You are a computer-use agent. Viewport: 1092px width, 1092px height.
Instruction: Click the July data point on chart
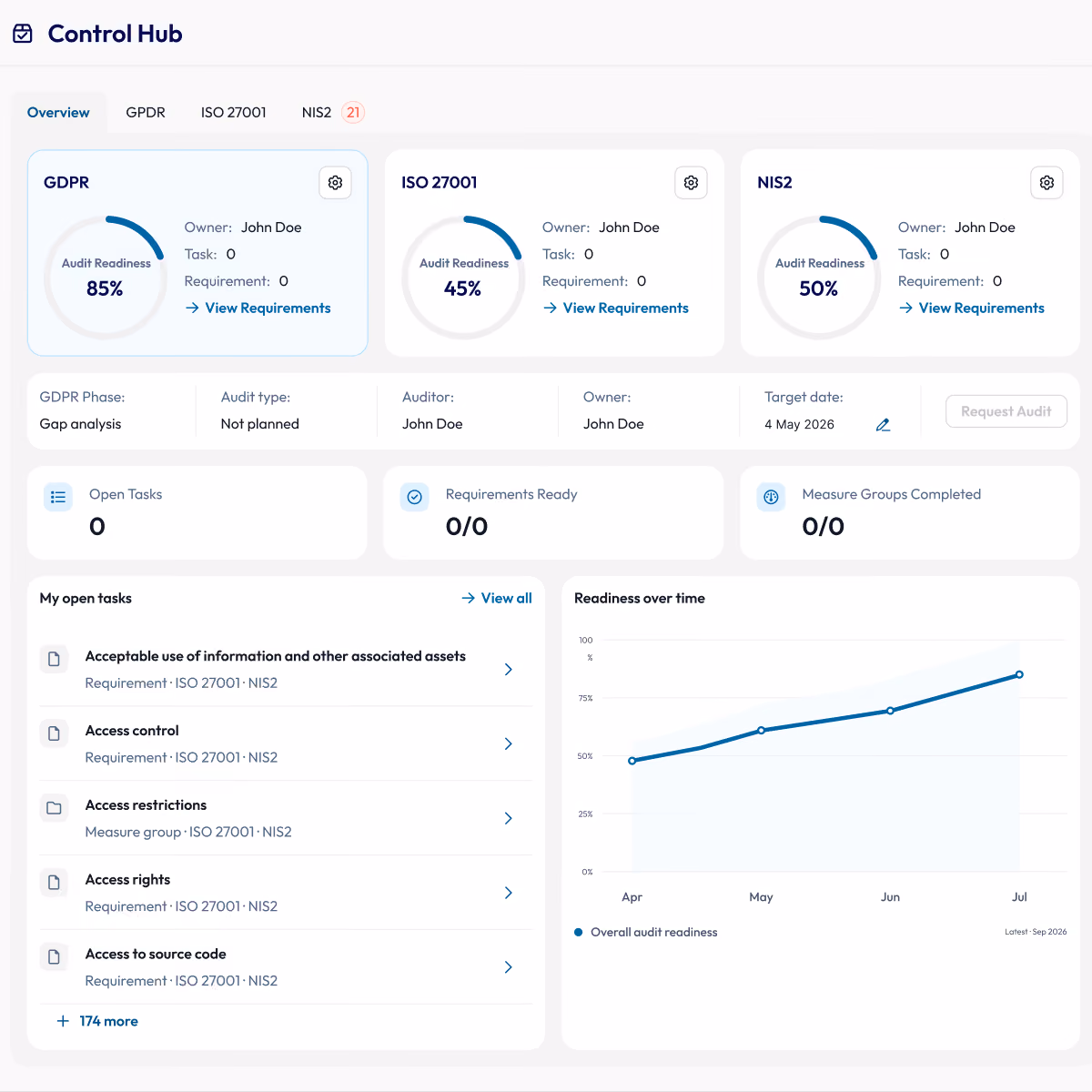click(1019, 674)
